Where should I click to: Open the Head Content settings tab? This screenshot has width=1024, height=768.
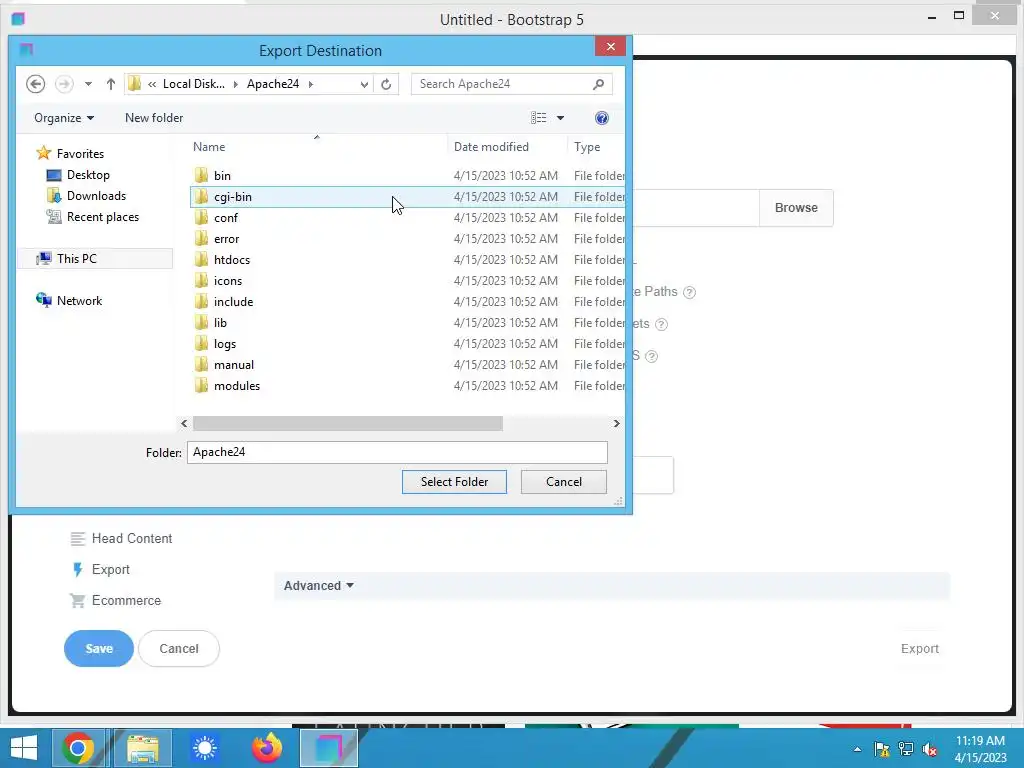121,539
